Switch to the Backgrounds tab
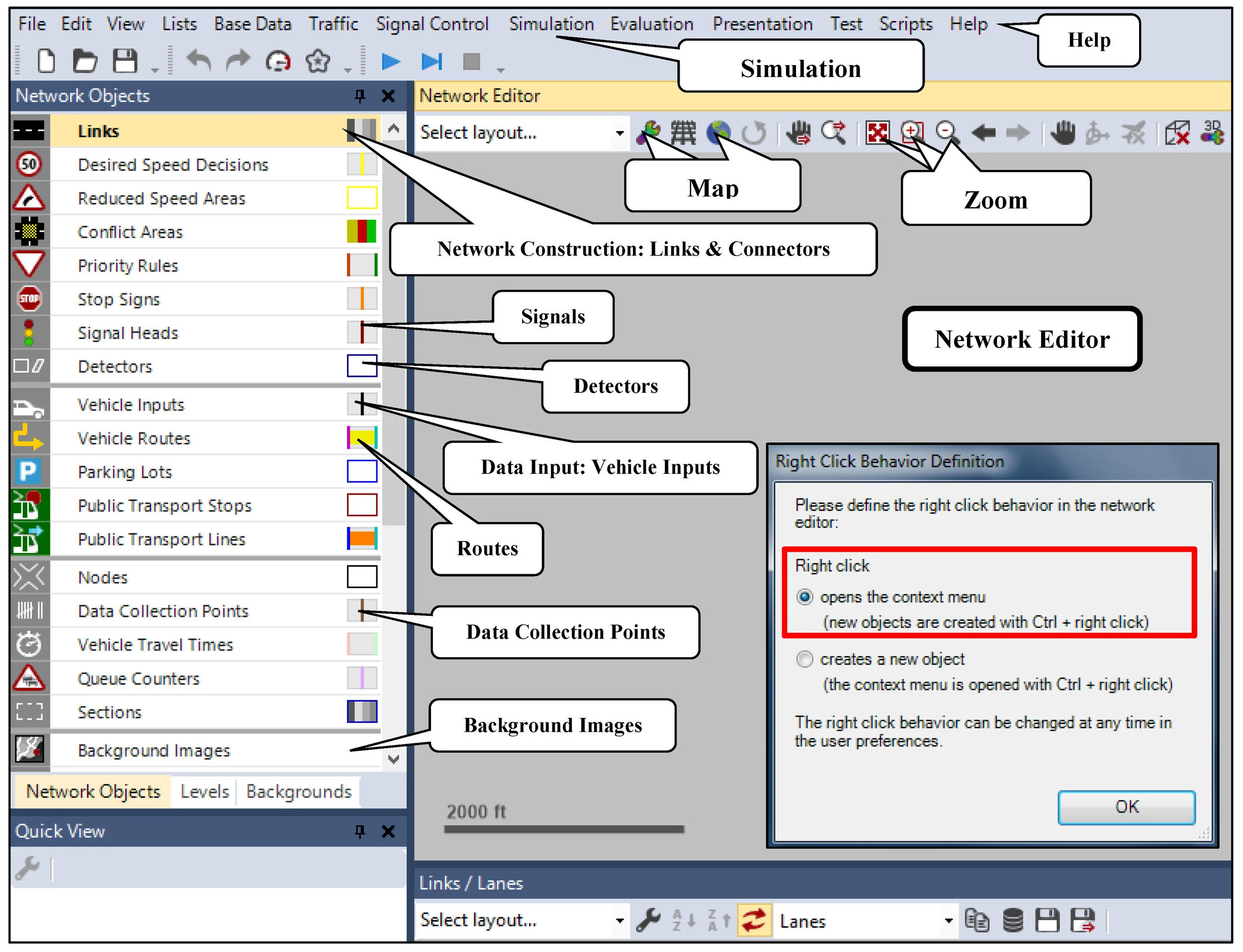 coord(299,791)
